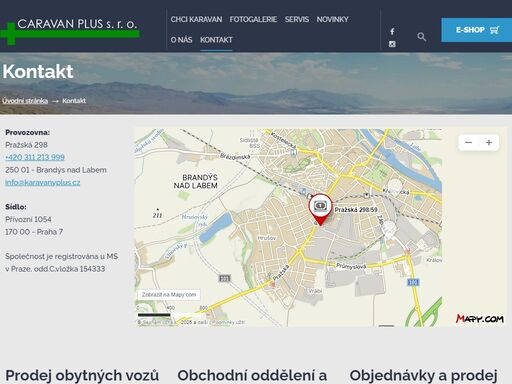This screenshot has height=384, width=512.
Task: Click Obchodní oddělení a heading
Action: point(252,375)
